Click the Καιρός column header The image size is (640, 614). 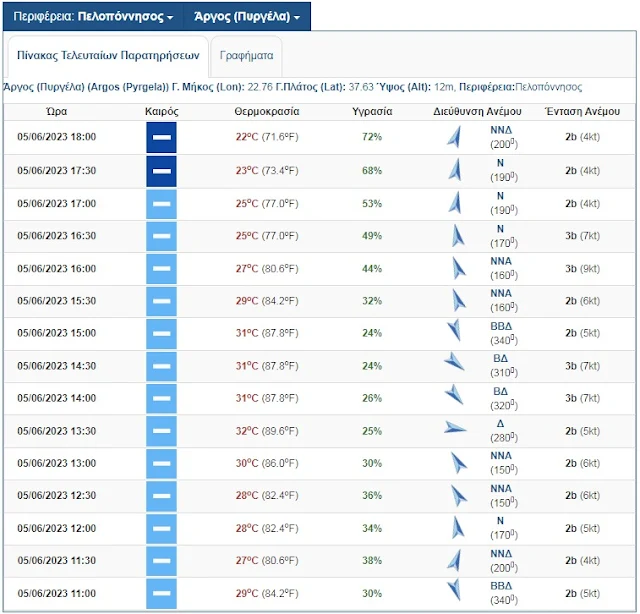tap(162, 111)
